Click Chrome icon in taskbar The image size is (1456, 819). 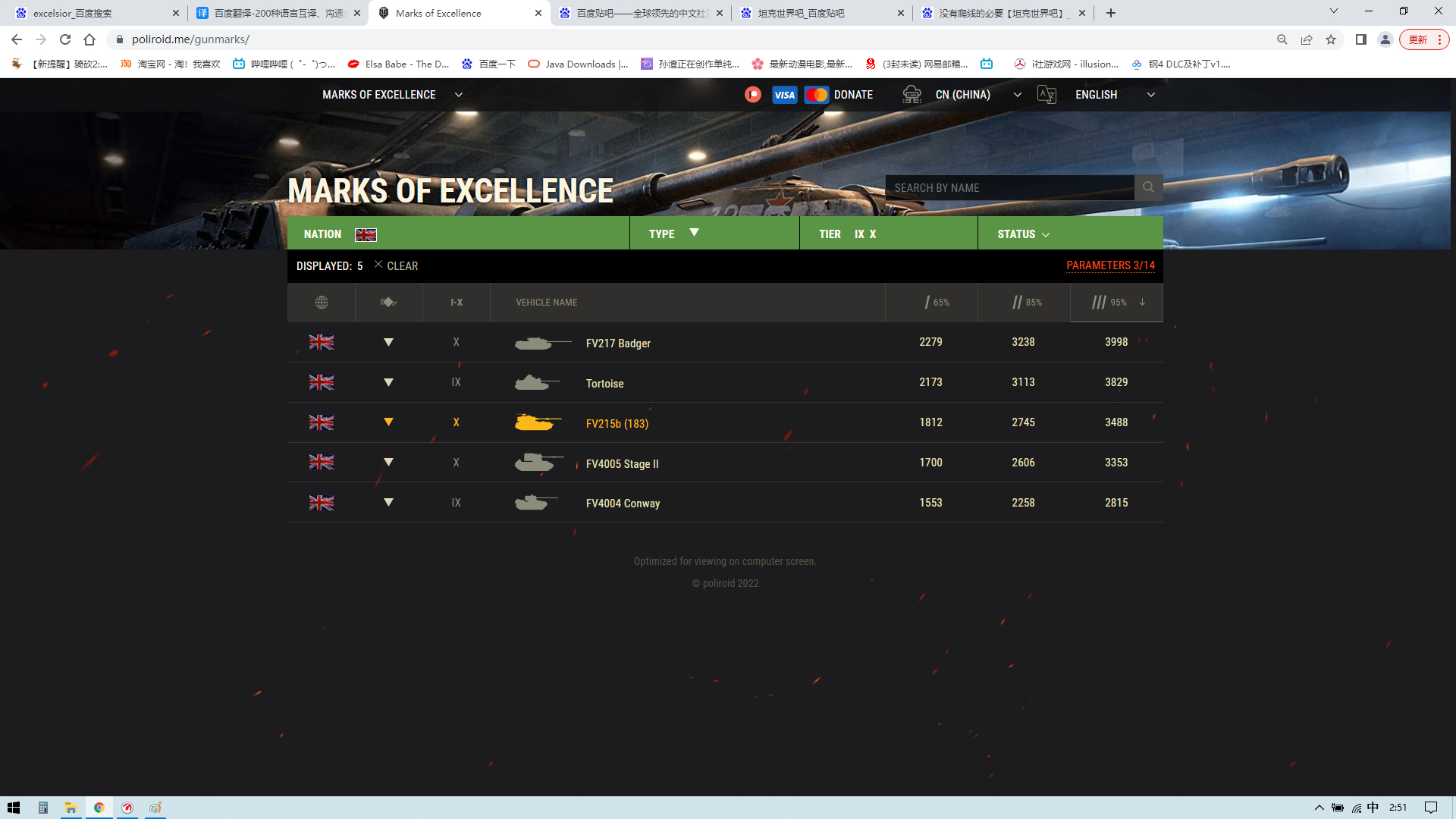coord(99,808)
